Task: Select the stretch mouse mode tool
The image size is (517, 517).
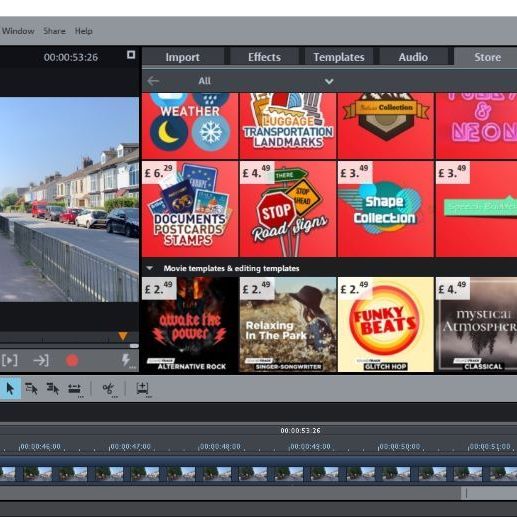Action: click(74, 389)
